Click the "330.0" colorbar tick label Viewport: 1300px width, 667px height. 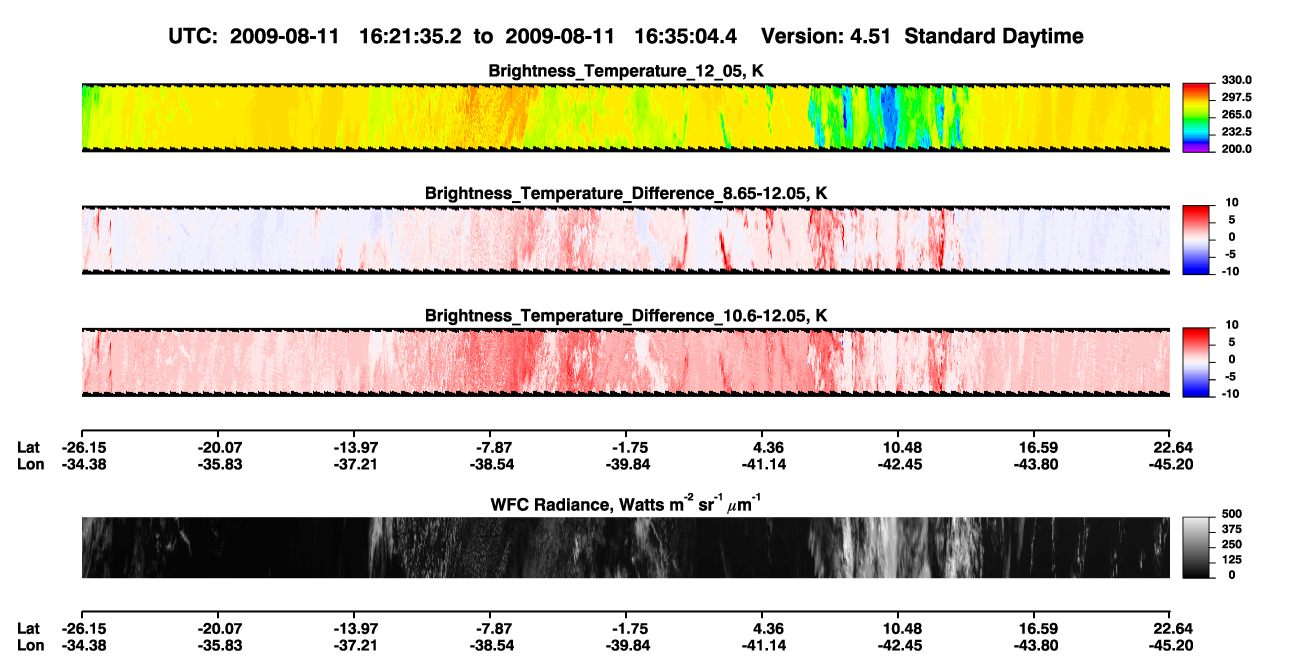pyautogui.click(x=1236, y=80)
